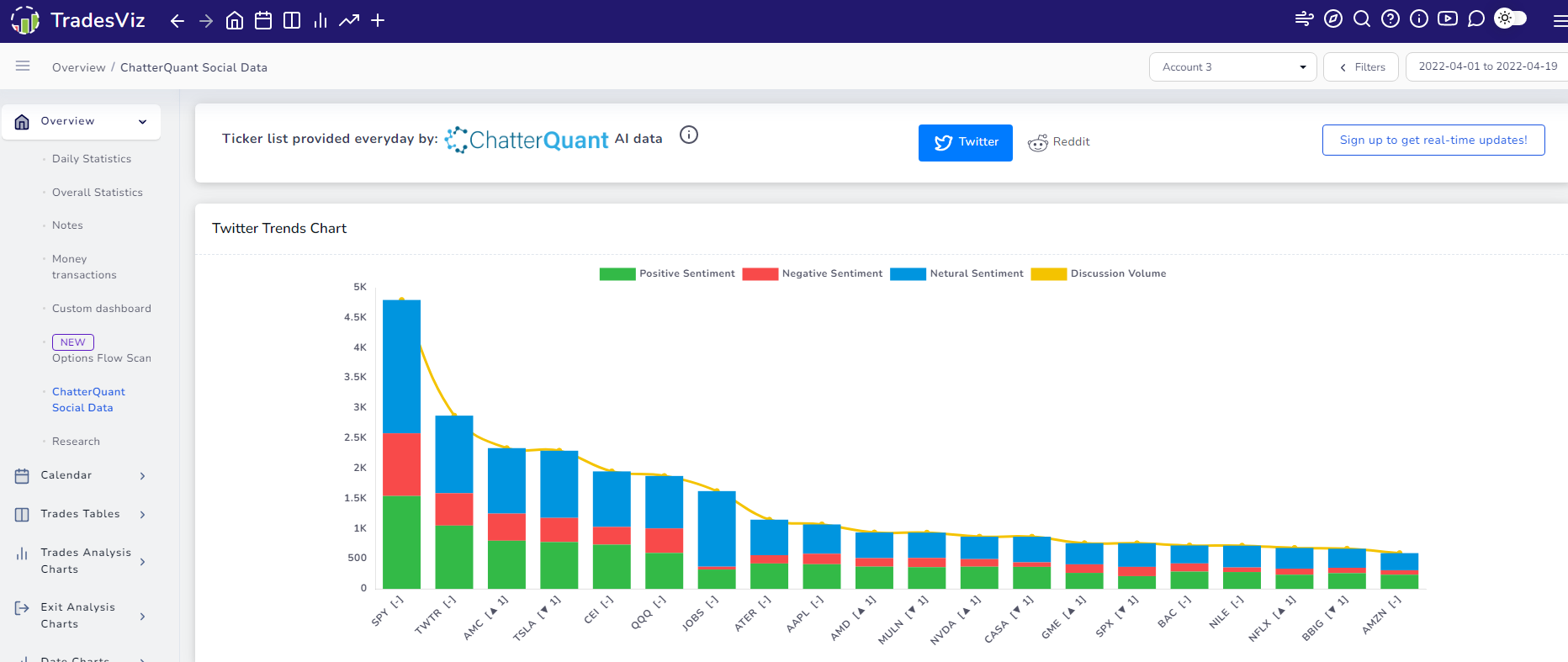
Task: Open the video tutorials play icon
Action: pos(1448,19)
